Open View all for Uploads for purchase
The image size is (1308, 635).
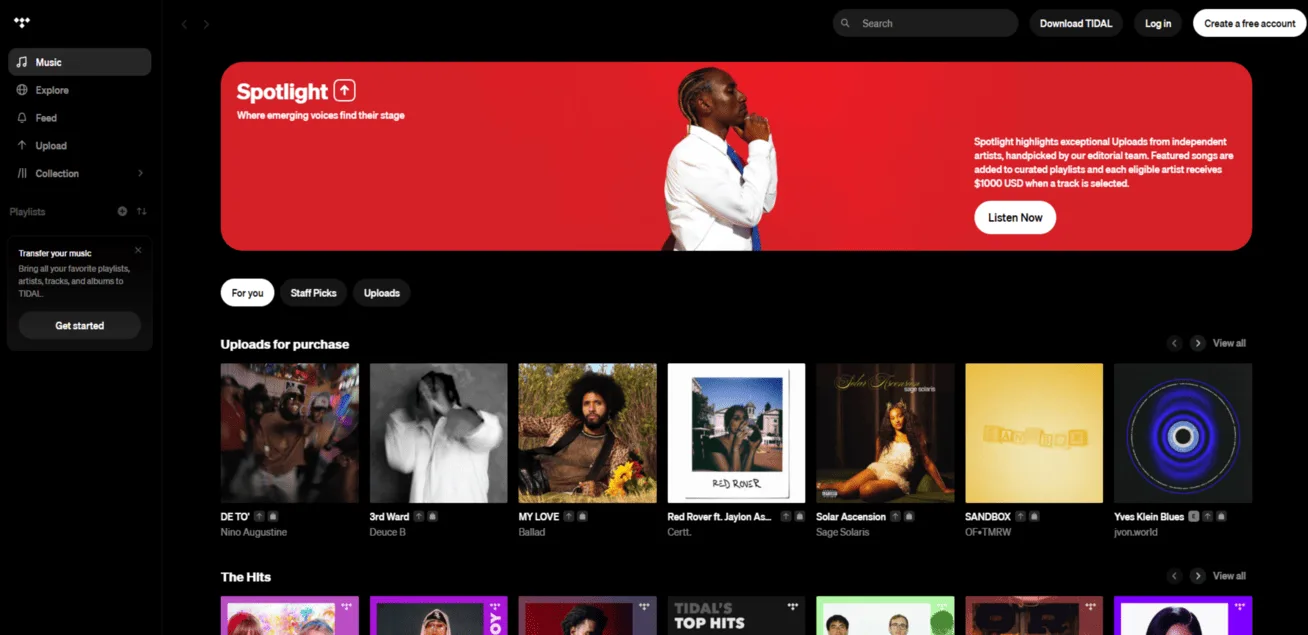[1229, 343]
